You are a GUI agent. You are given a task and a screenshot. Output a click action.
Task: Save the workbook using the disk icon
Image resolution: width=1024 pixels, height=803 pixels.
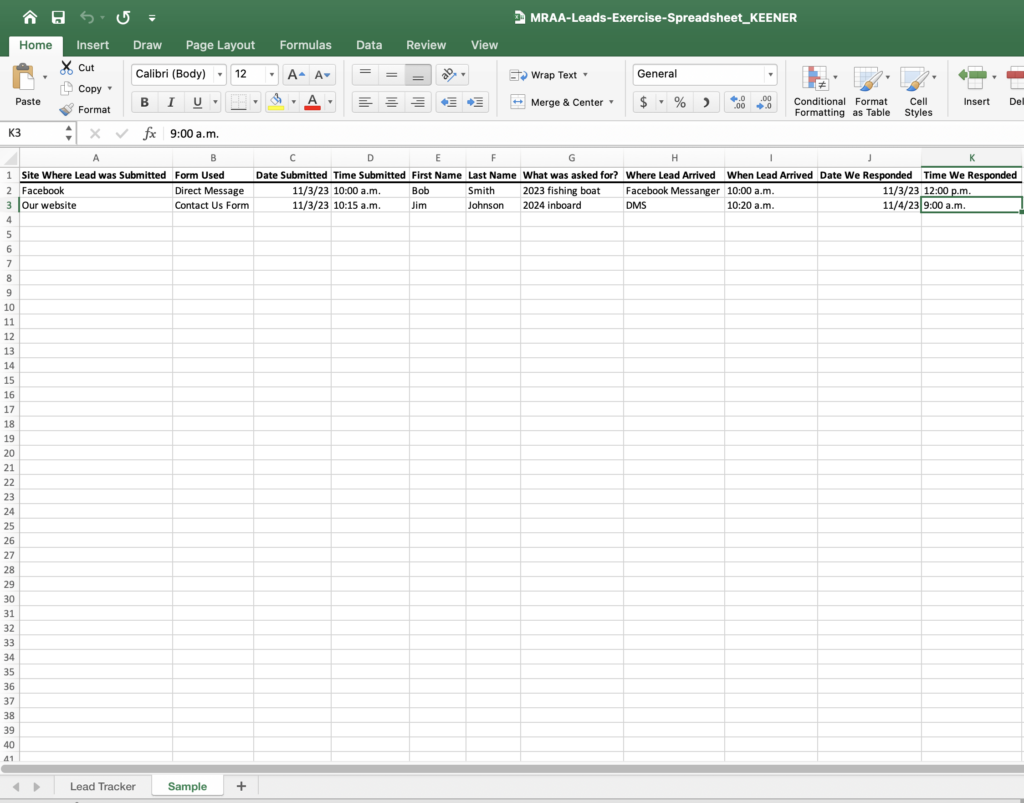(58, 18)
